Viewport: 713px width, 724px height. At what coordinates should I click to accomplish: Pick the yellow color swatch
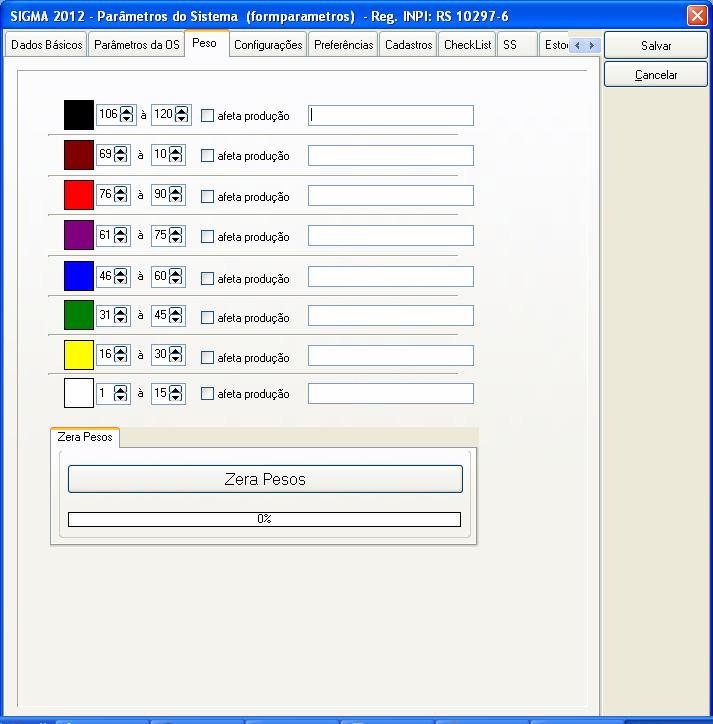pyautogui.click(x=79, y=355)
